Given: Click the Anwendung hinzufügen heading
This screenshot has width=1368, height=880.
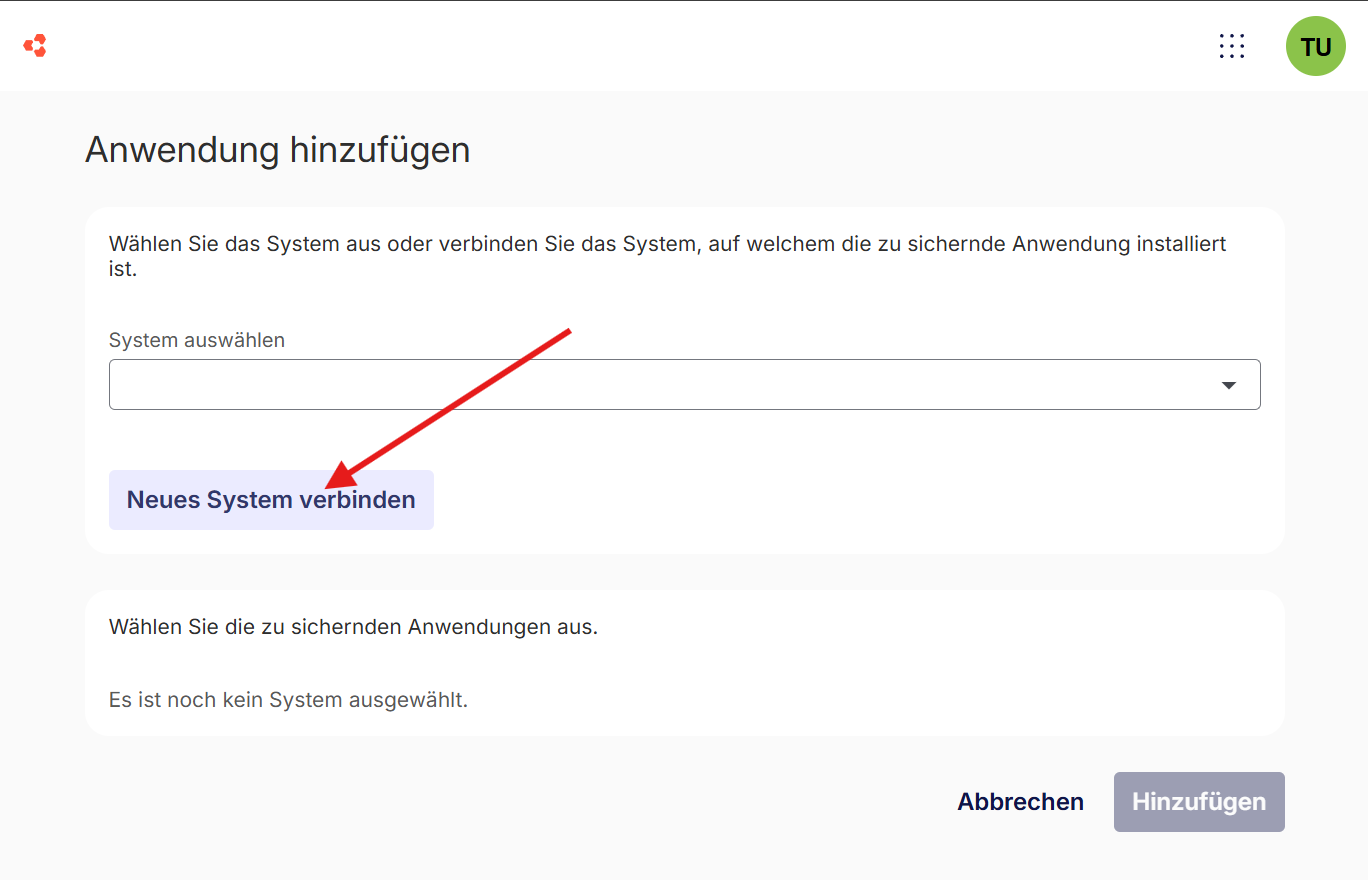Looking at the screenshot, I should pyautogui.click(x=278, y=150).
